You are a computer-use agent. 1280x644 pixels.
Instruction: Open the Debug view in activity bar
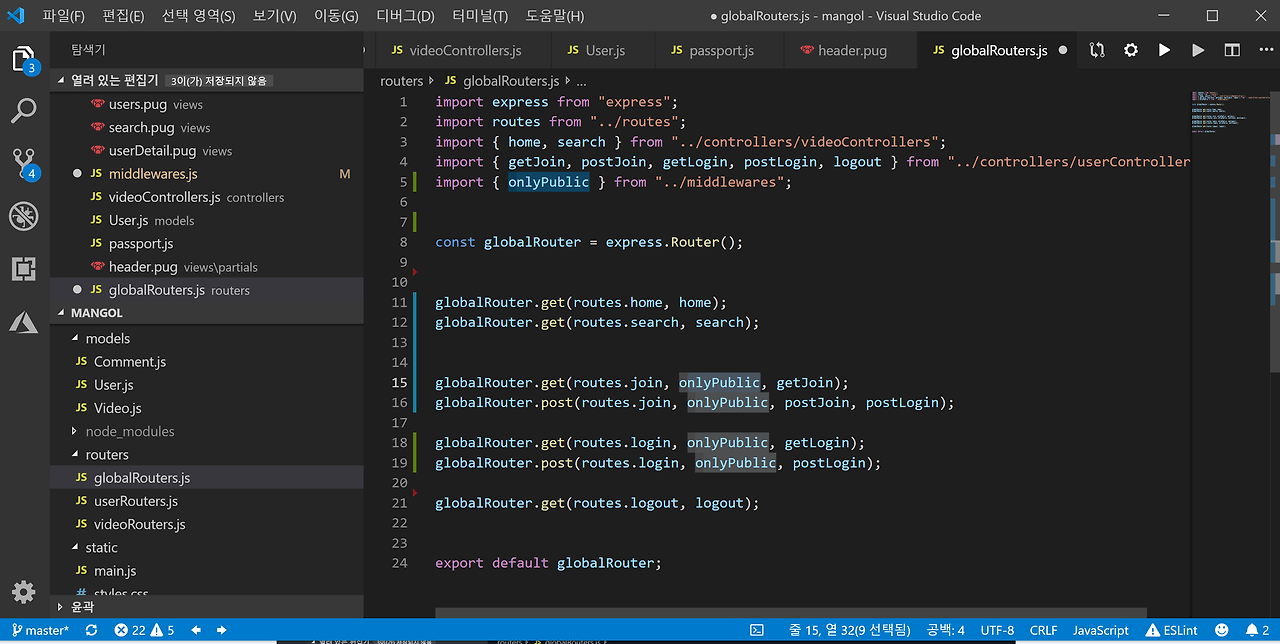(24, 216)
